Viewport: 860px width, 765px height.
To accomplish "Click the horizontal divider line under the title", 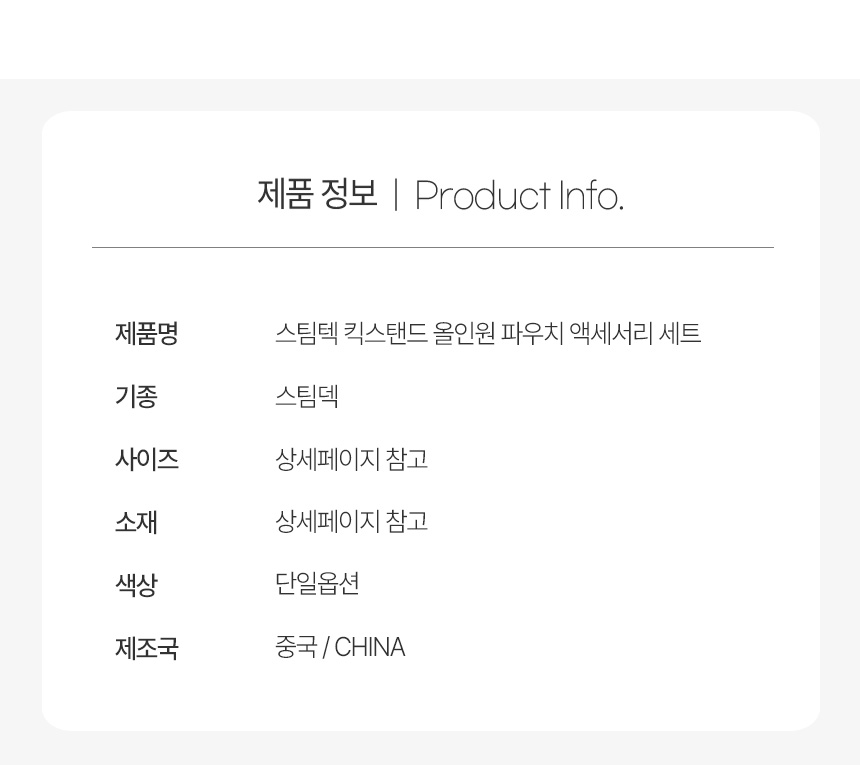I will click(x=433, y=247).
